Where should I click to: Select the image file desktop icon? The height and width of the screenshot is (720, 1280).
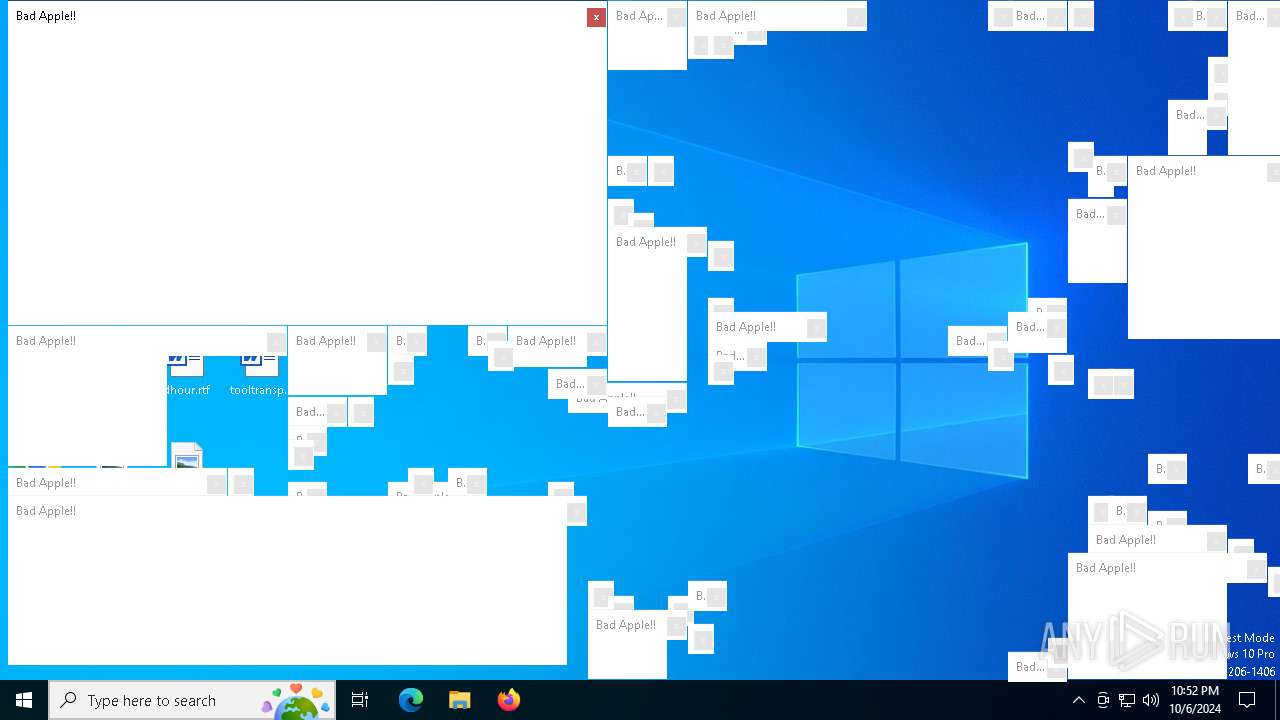pos(187,456)
